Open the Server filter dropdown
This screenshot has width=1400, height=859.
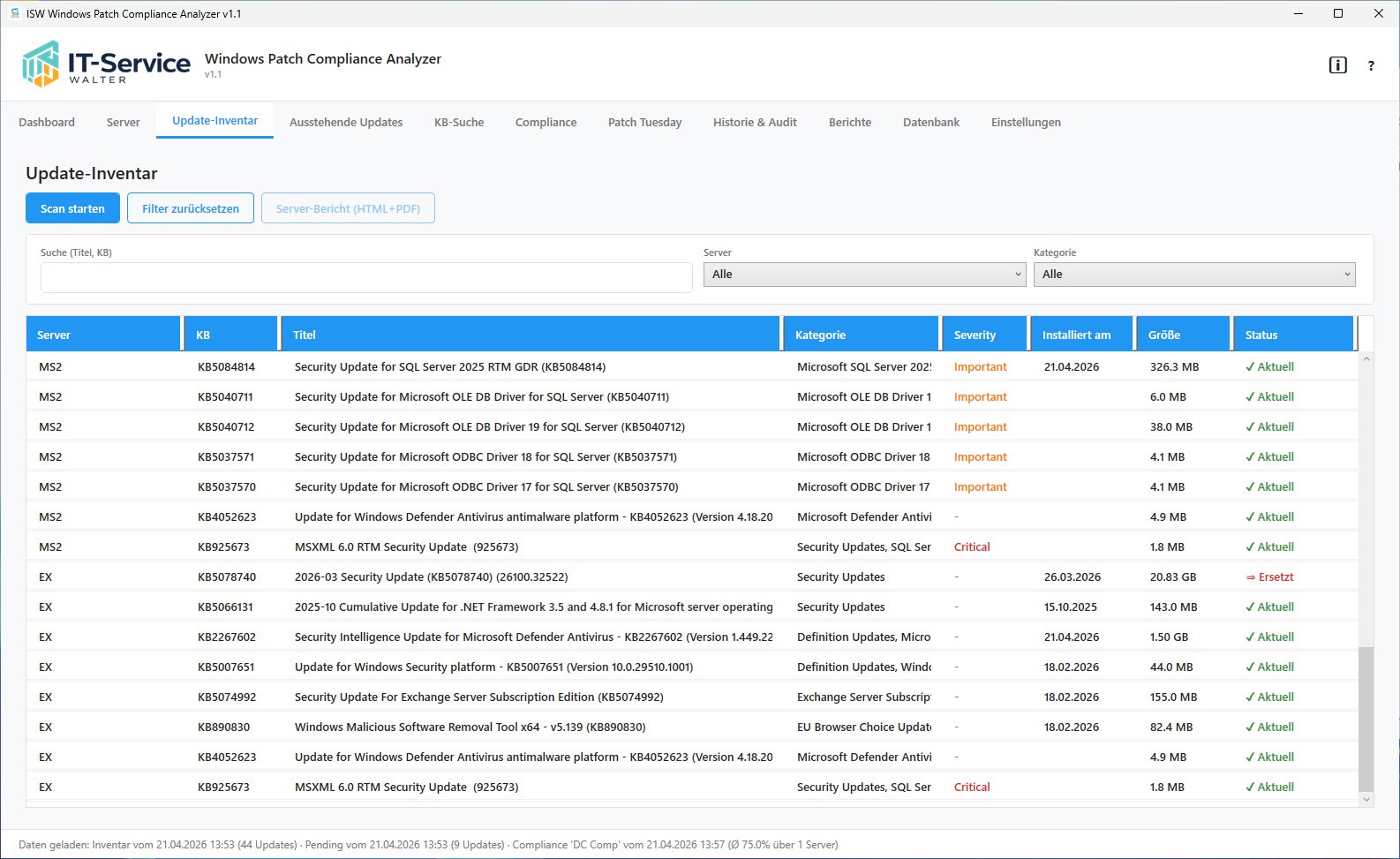point(864,275)
